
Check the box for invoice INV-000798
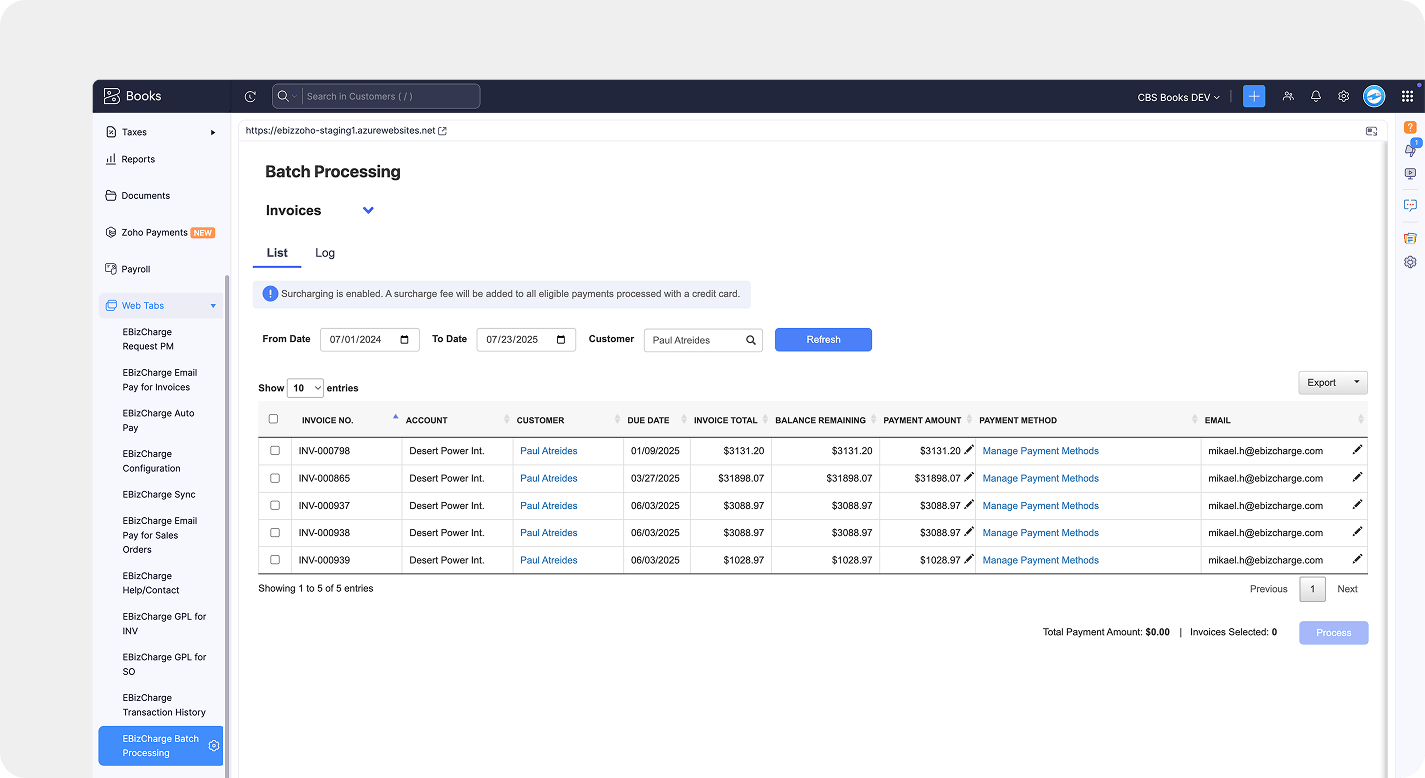point(275,451)
